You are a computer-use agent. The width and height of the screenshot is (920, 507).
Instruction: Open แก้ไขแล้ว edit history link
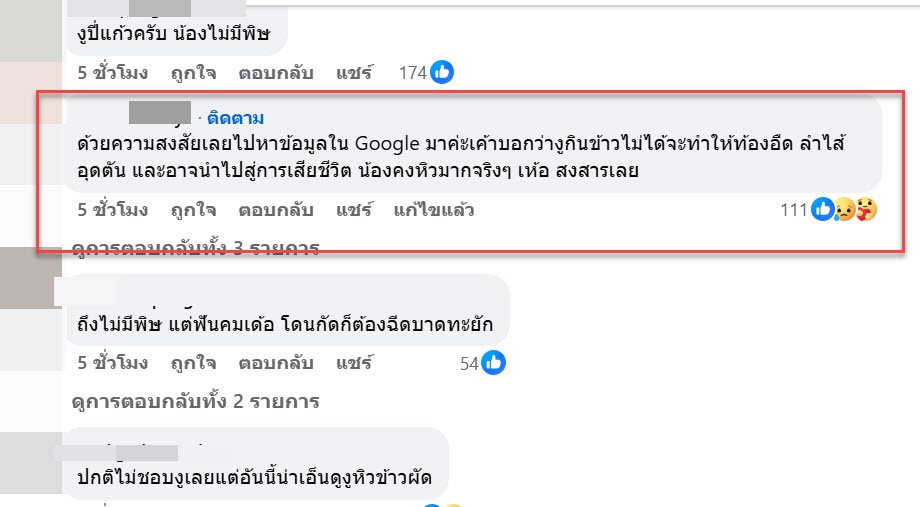point(434,210)
